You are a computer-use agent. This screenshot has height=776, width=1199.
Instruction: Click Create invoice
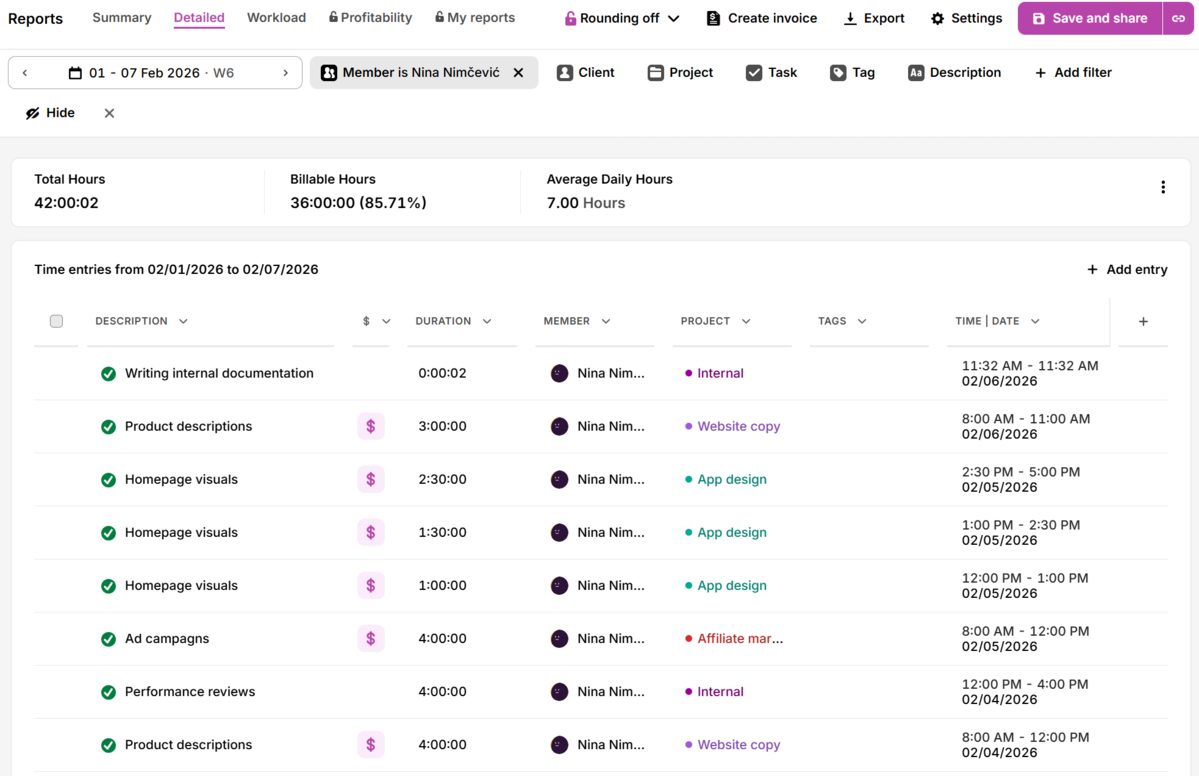pos(762,18)
